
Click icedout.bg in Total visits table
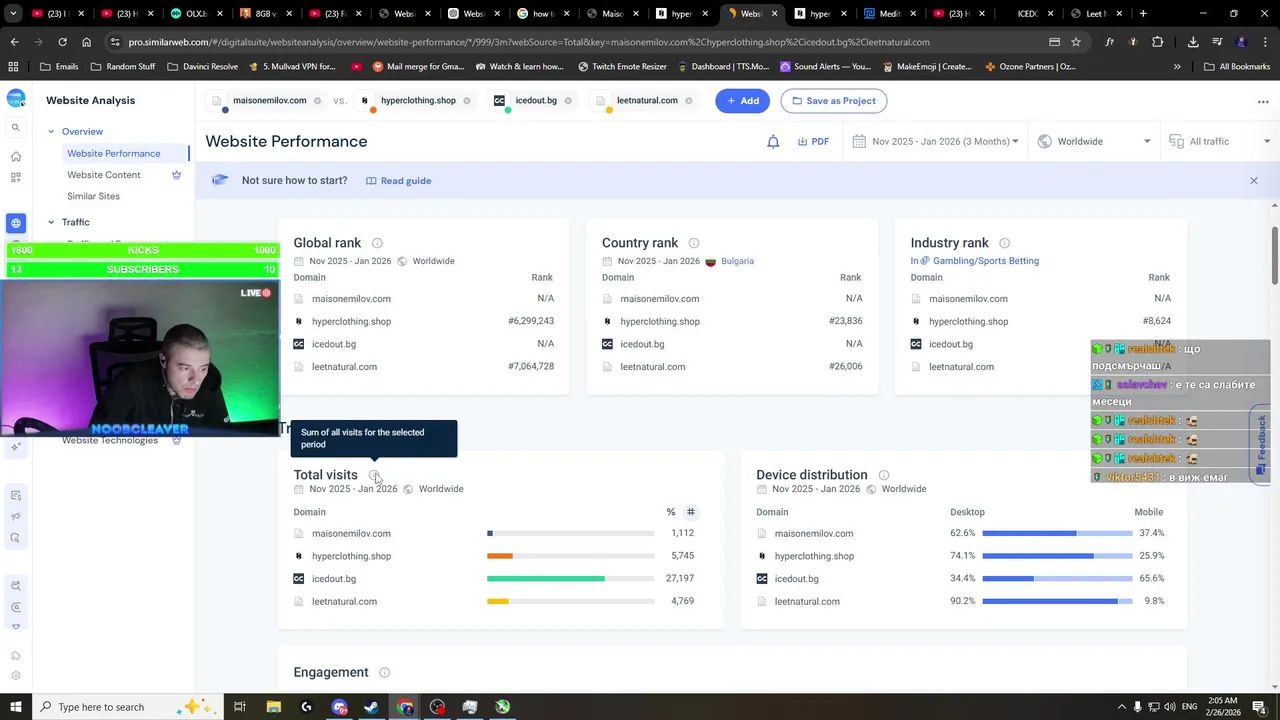[x=334, y=579]
